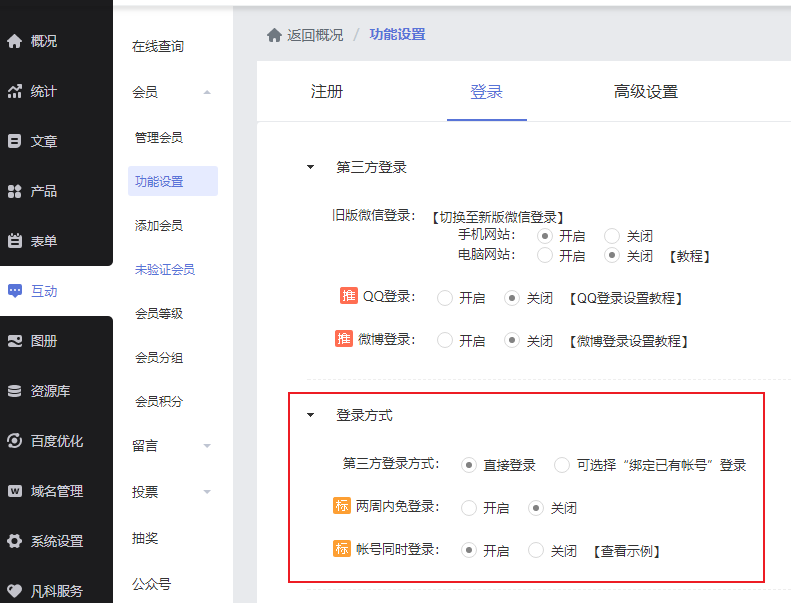Open 添加会员 menu item

pyautogui.click(x=159, y=226)
